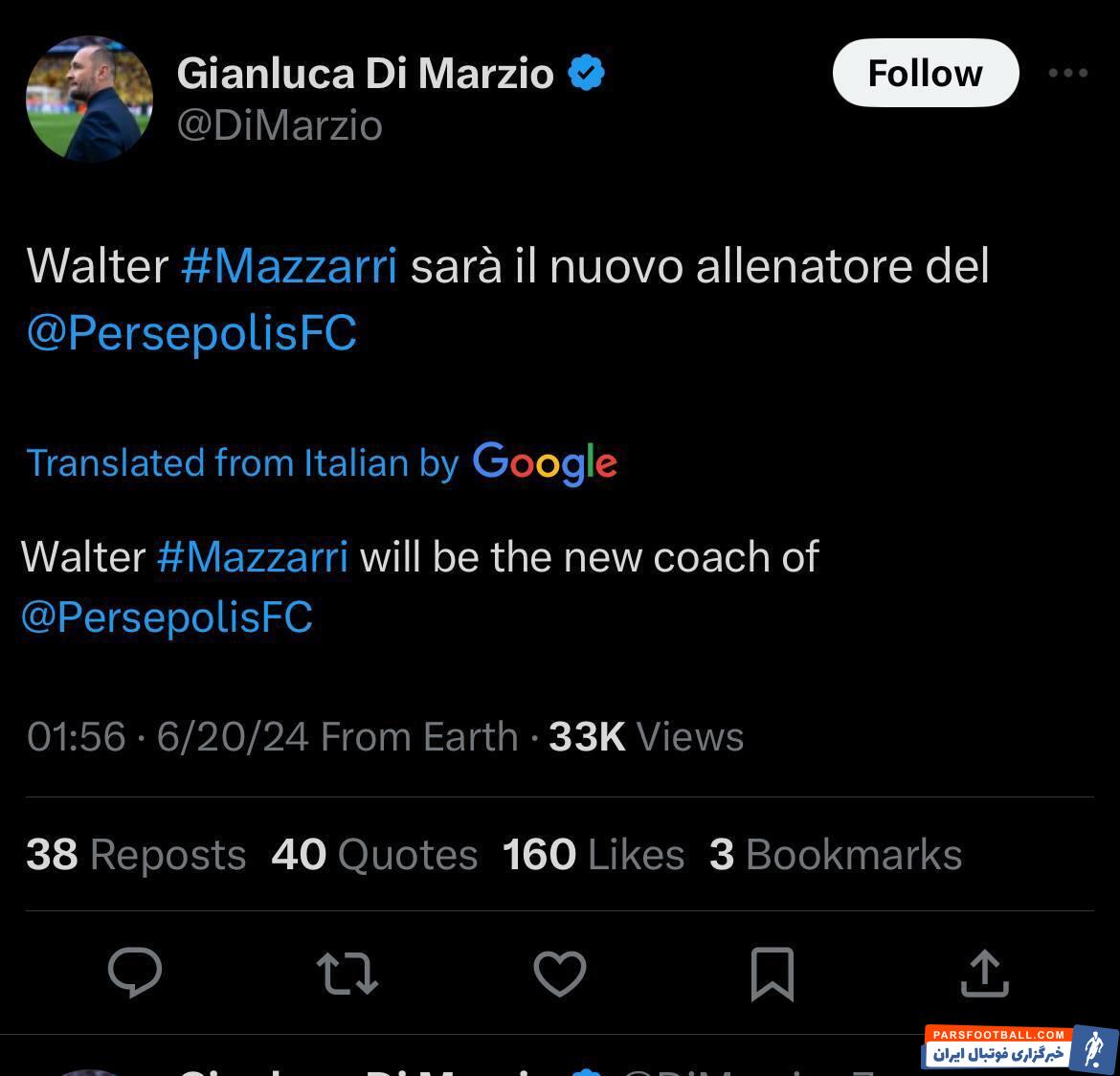View the 38 Reposts list
1120x1076 pixels.
[136, 855]
